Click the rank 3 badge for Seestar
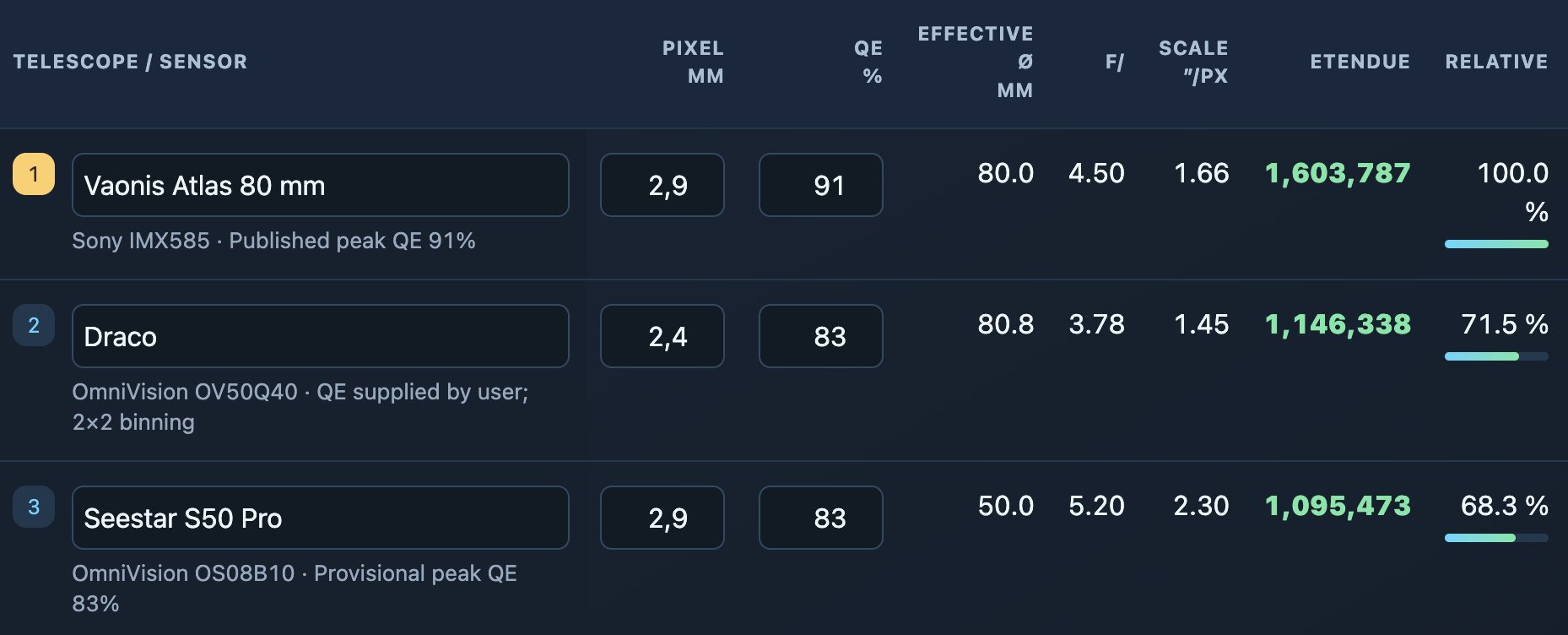Viewport: 1568px width, 635px height. (34, 507)
